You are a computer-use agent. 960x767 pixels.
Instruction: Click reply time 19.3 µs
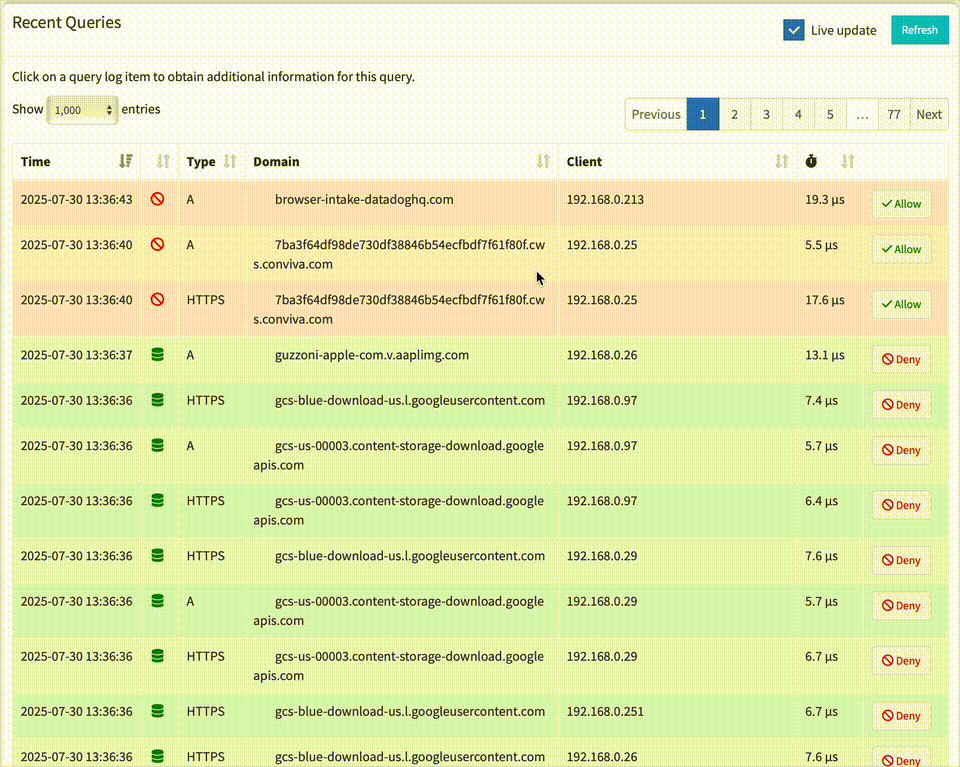click(825, 199)
